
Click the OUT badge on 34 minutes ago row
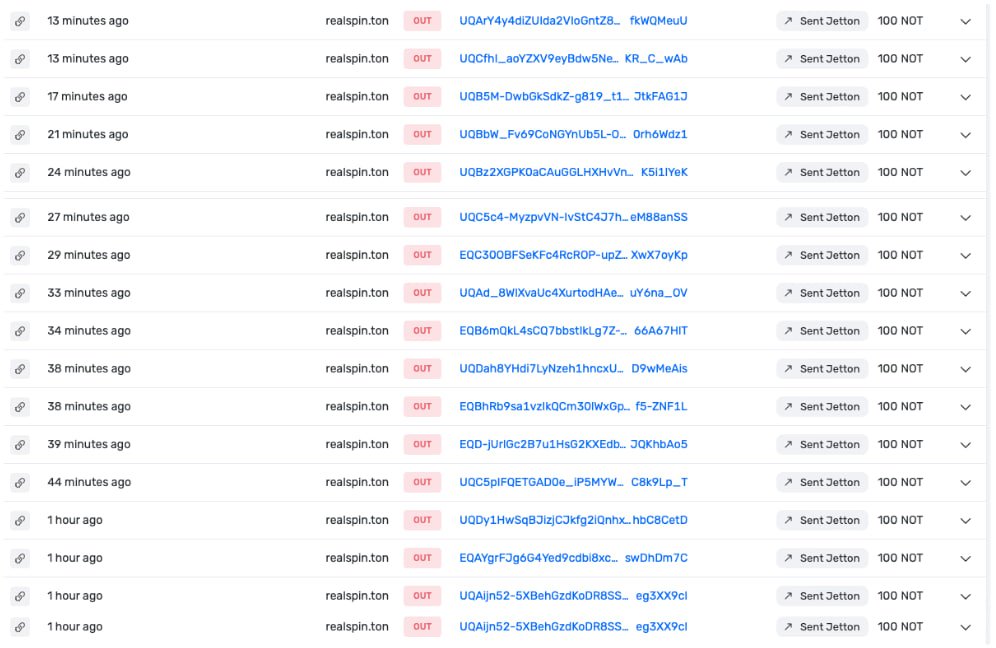[x=422, y=331]
